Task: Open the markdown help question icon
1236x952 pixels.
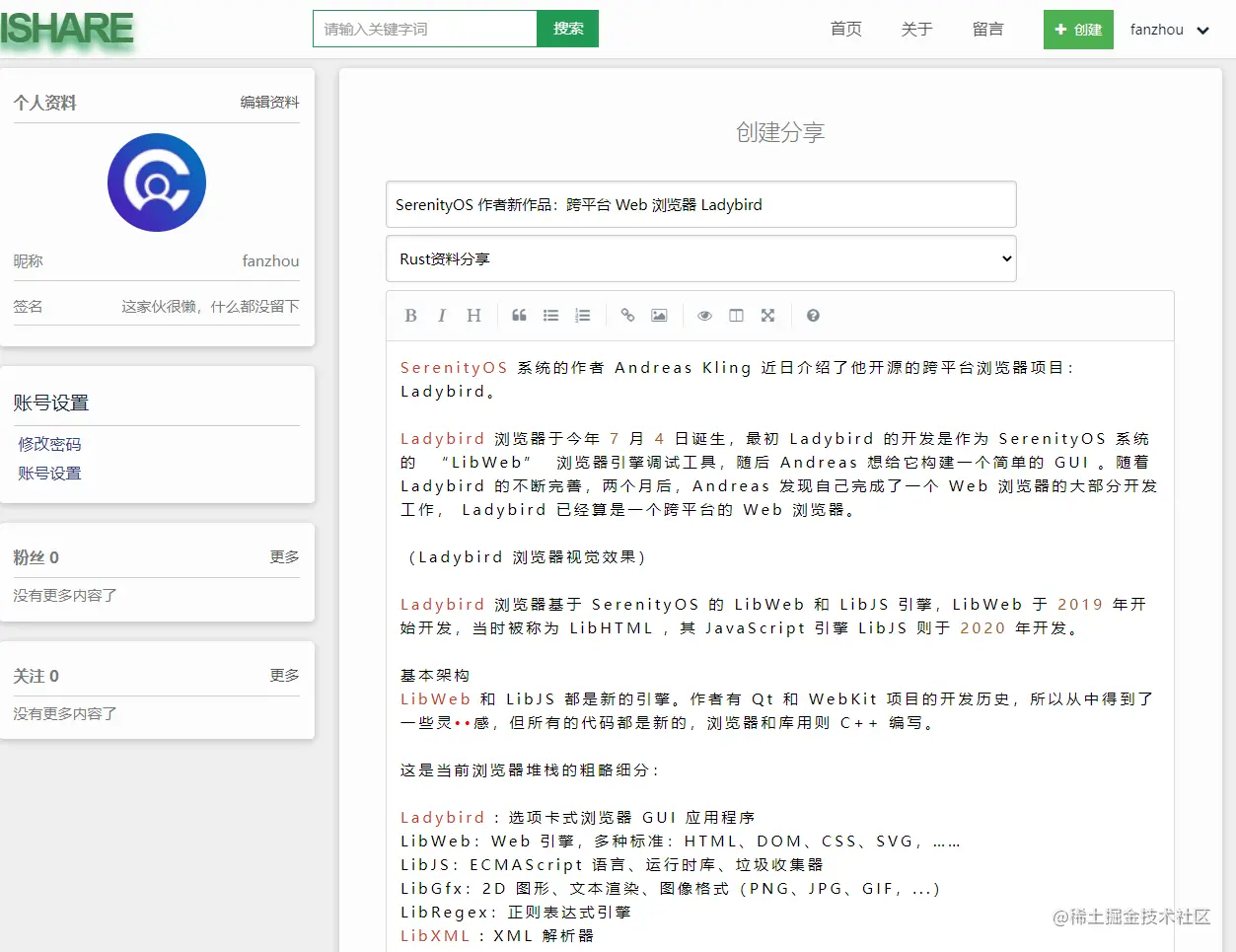Action: 813,316
